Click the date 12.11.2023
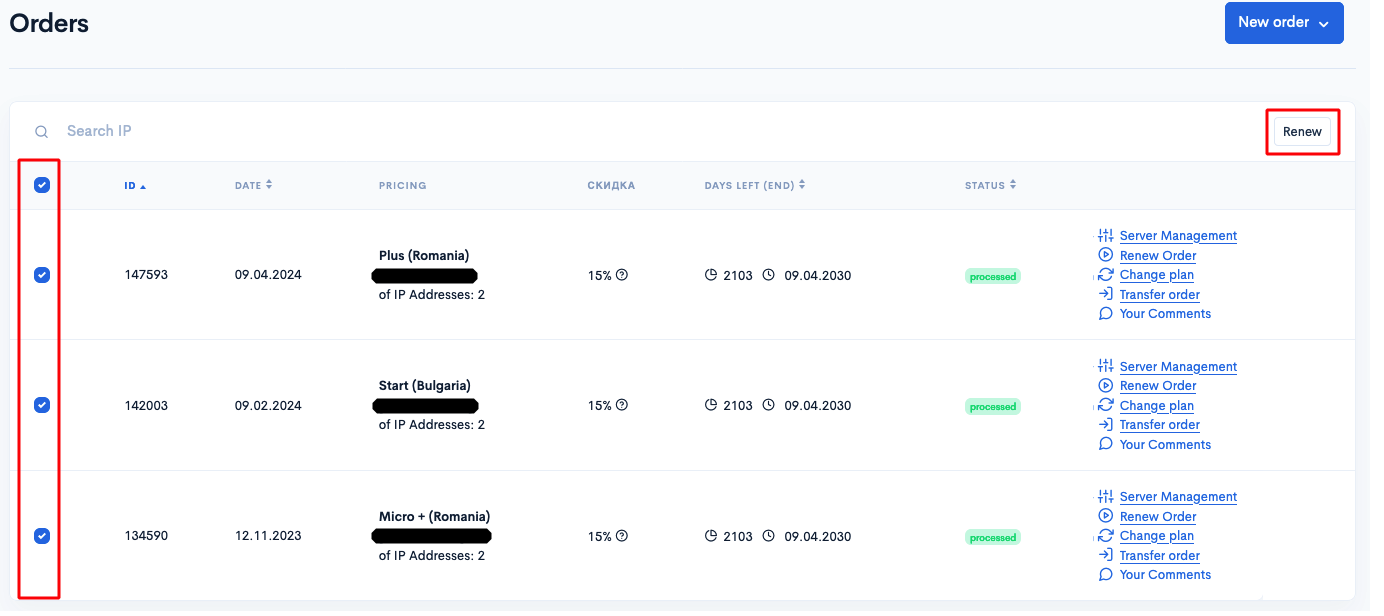 (267, 536)
